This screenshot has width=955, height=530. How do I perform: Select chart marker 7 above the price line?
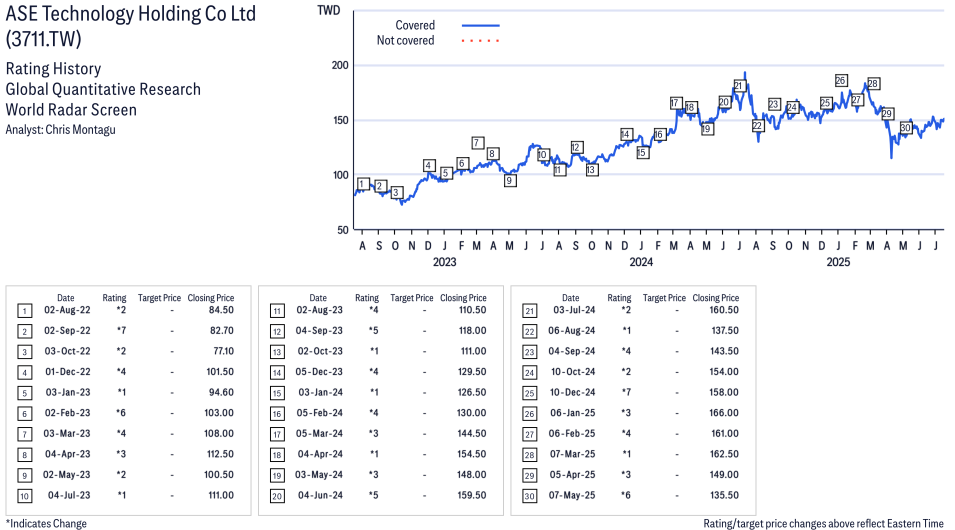click(478, 143)
